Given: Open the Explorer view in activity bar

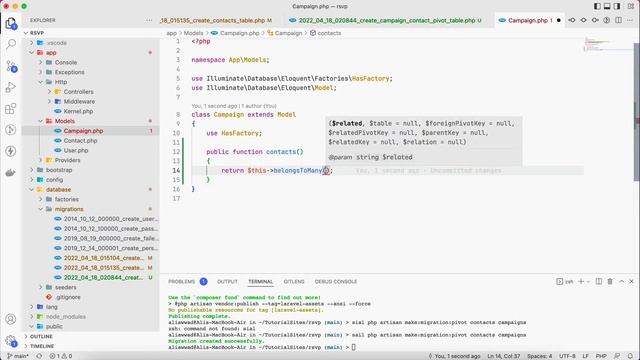Looking at the screenshot, I should point(11,23).
